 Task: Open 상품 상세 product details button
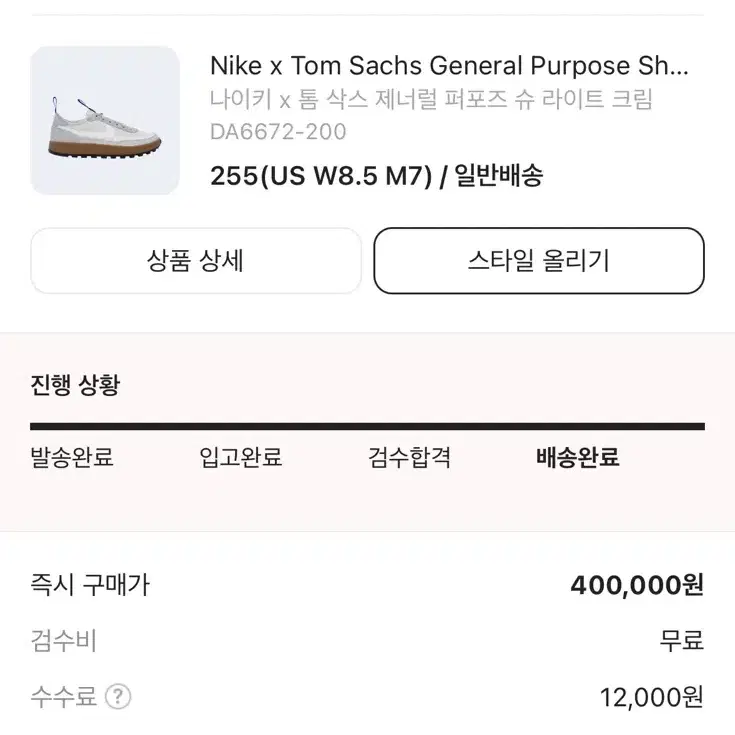pos(196,261)
